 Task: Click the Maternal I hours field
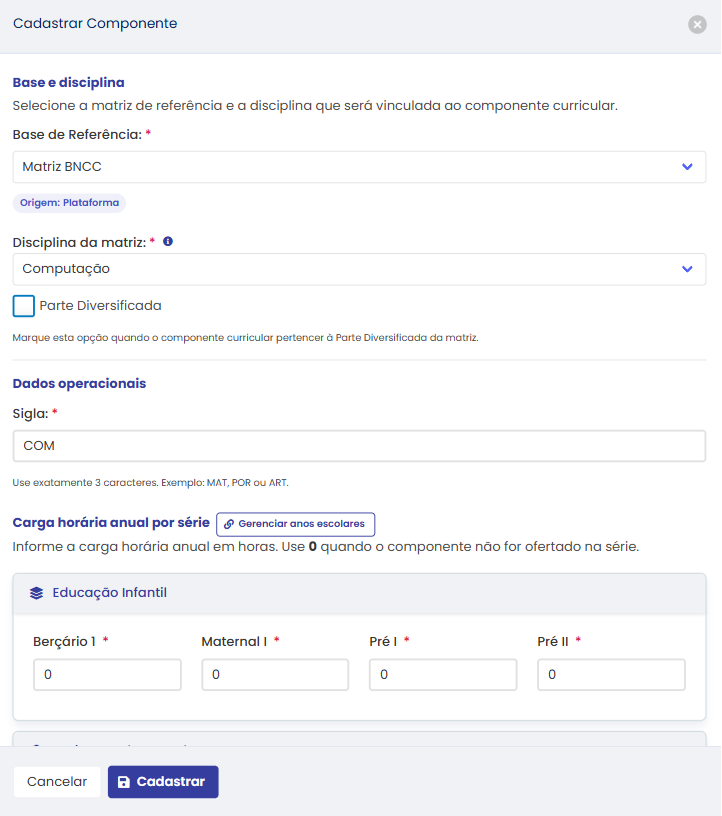click(275, 675)
